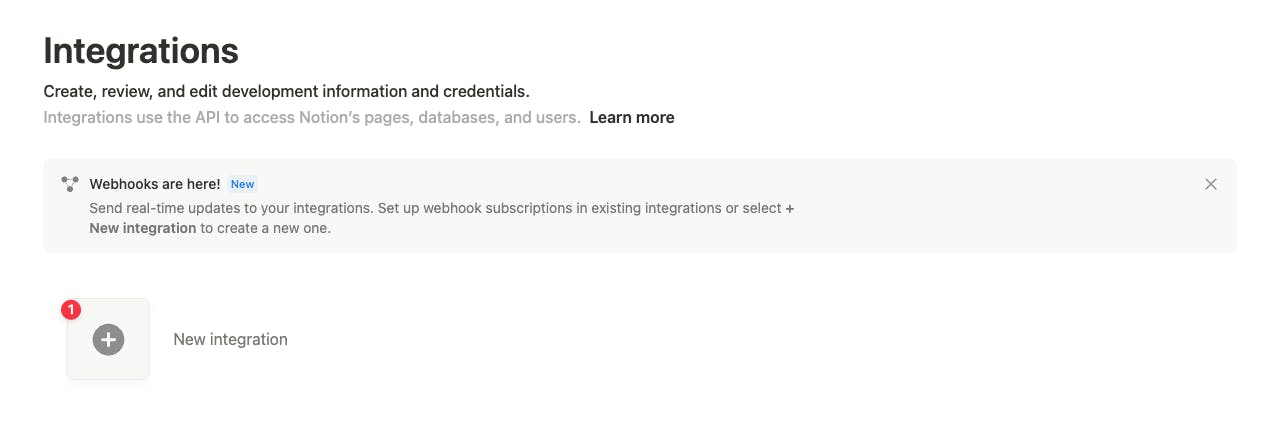Click the "New integration" label beside the tile
The width and height of the screenshot is (1261, 423).
point(230,340)
